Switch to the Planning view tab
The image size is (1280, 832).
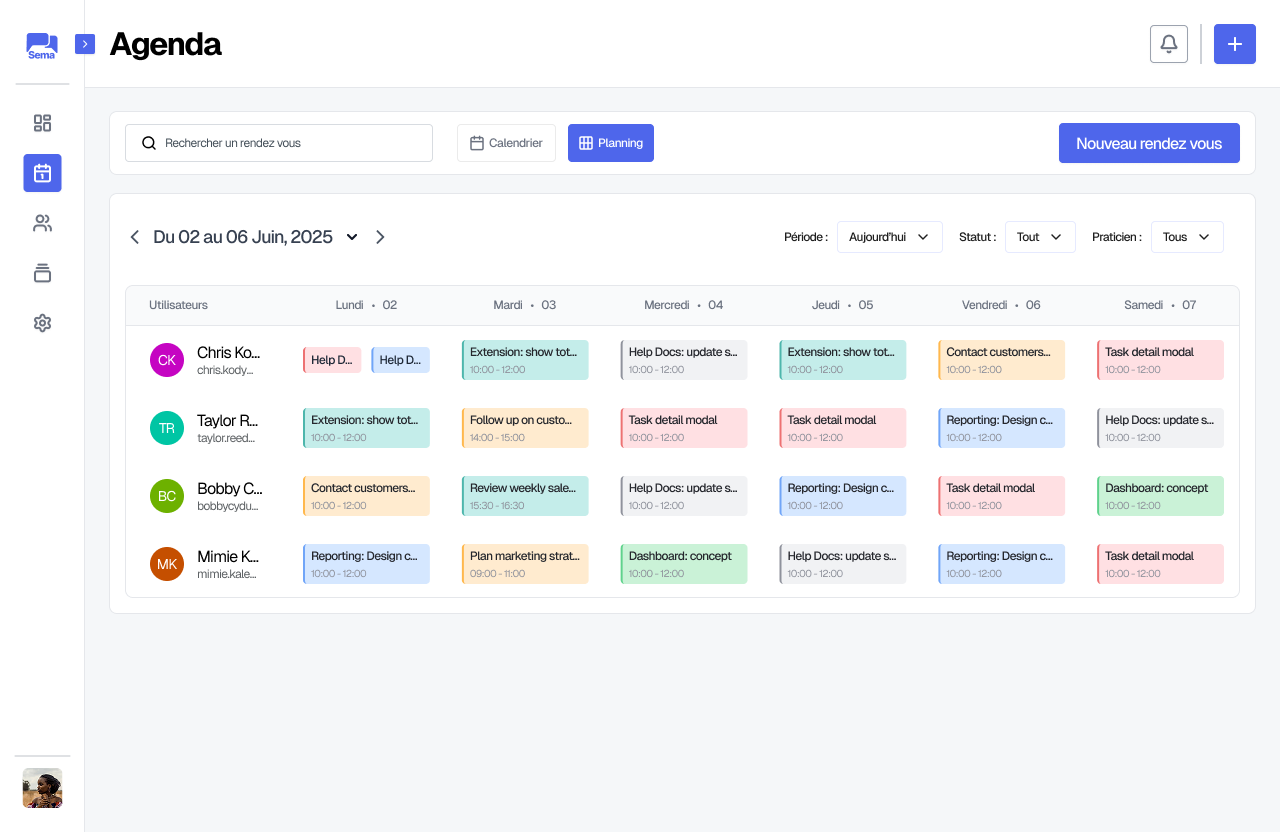(x=611, y=143)
